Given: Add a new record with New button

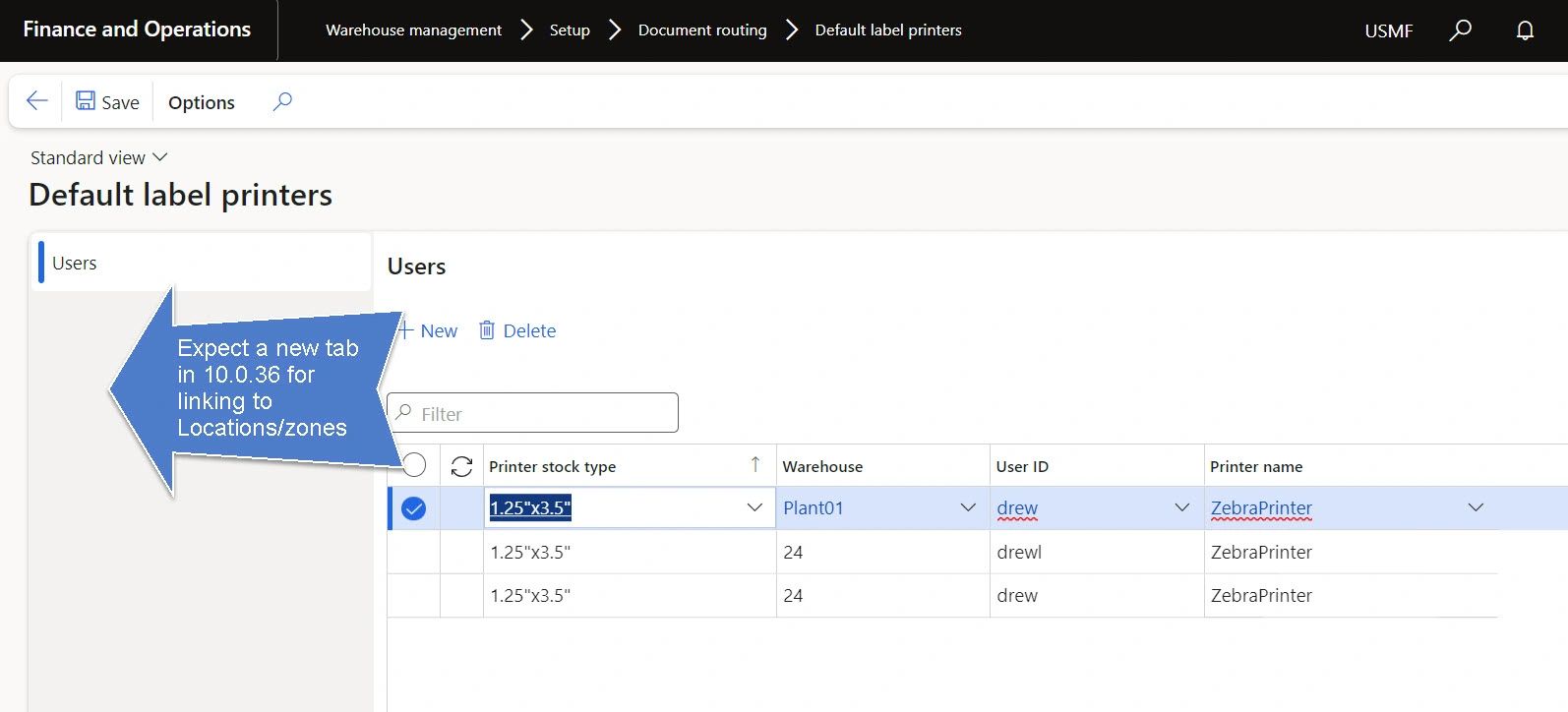Looking at the screenshot, I should tap(430, 330).
